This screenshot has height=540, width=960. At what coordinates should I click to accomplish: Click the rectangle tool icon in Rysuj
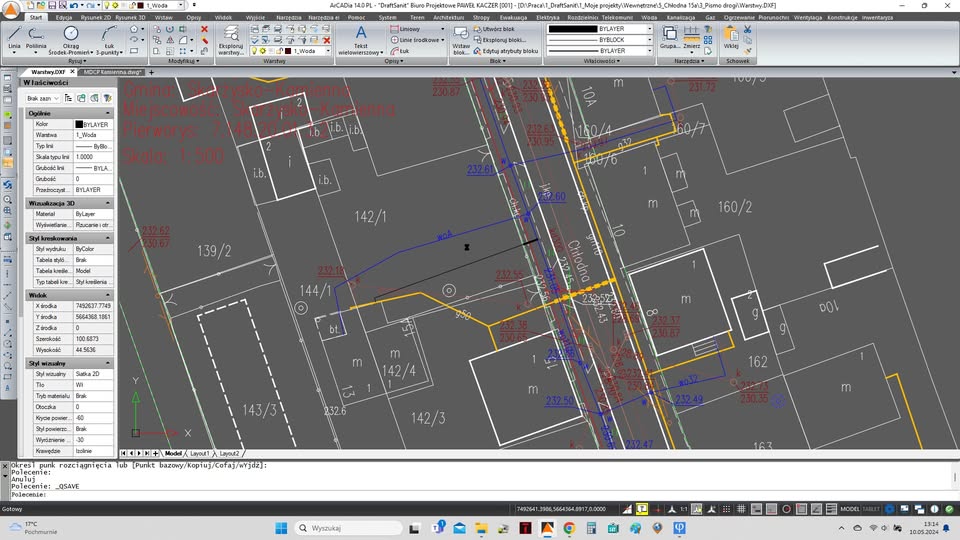click(134, 51)
